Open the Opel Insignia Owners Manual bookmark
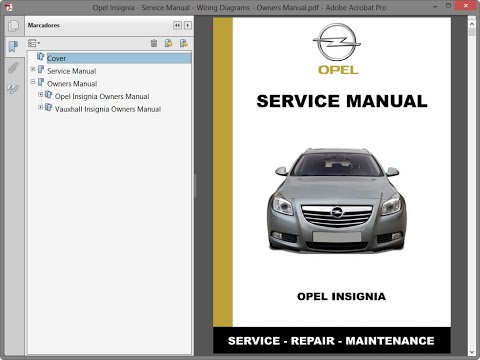Image resolution: width=480 pixels, height=360 pixels. point(102,96)
